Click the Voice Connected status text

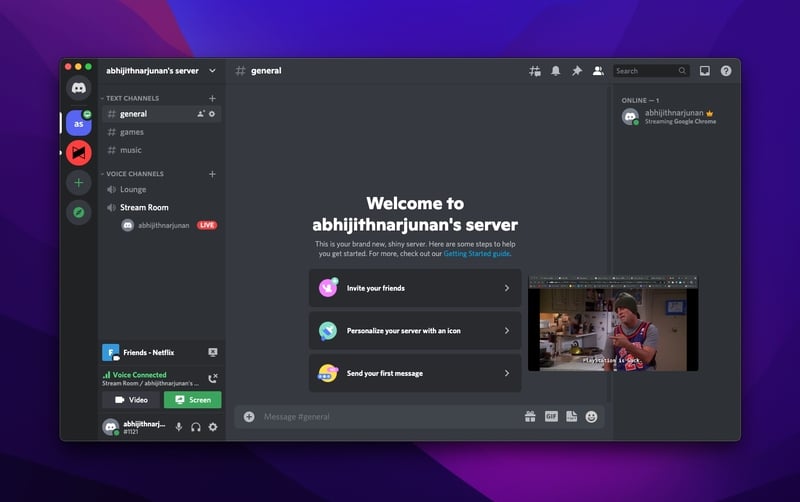pos(139,375)
